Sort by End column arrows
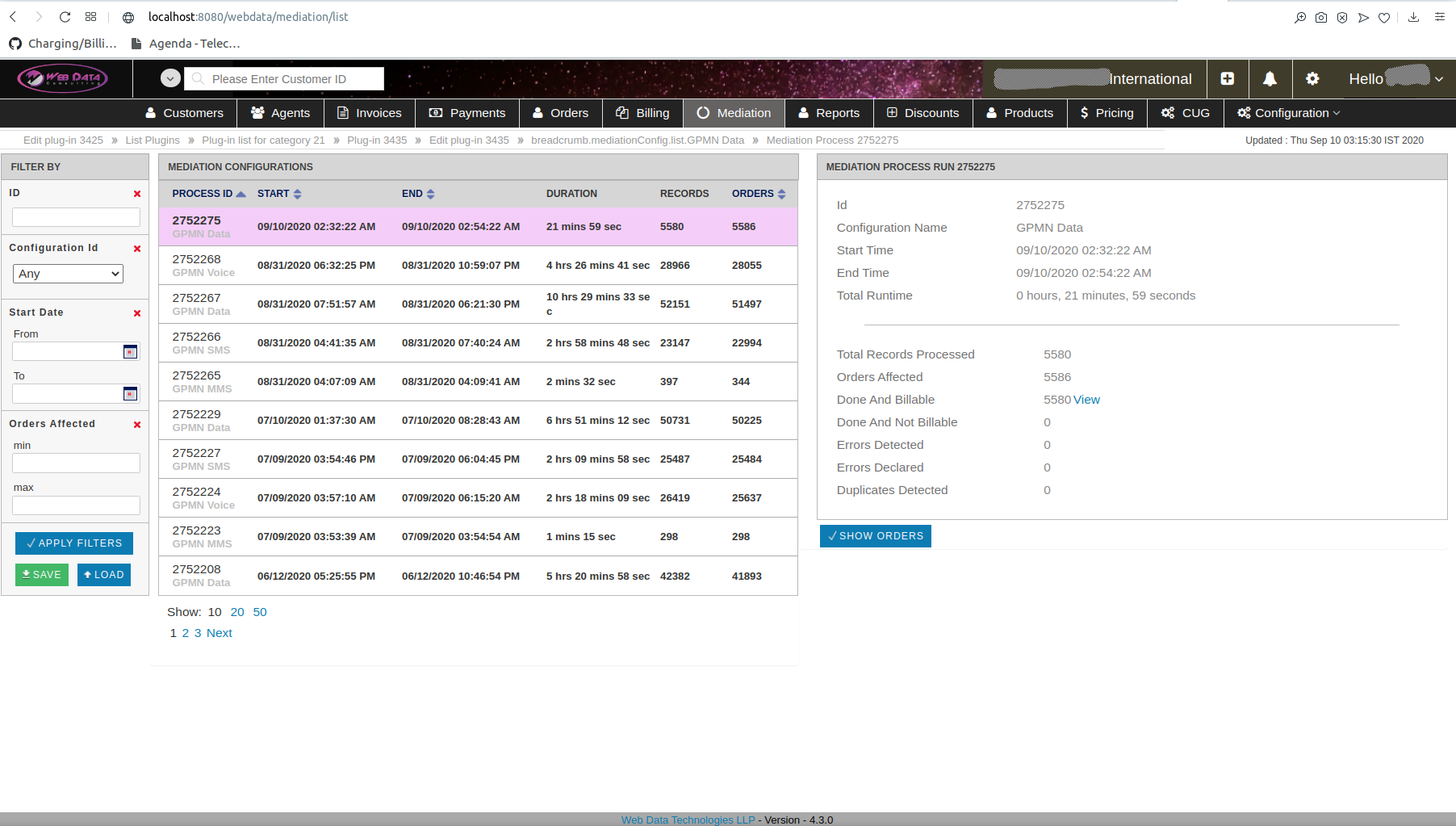The height and width of the screenshot is (826, 1456). point(430,194)
